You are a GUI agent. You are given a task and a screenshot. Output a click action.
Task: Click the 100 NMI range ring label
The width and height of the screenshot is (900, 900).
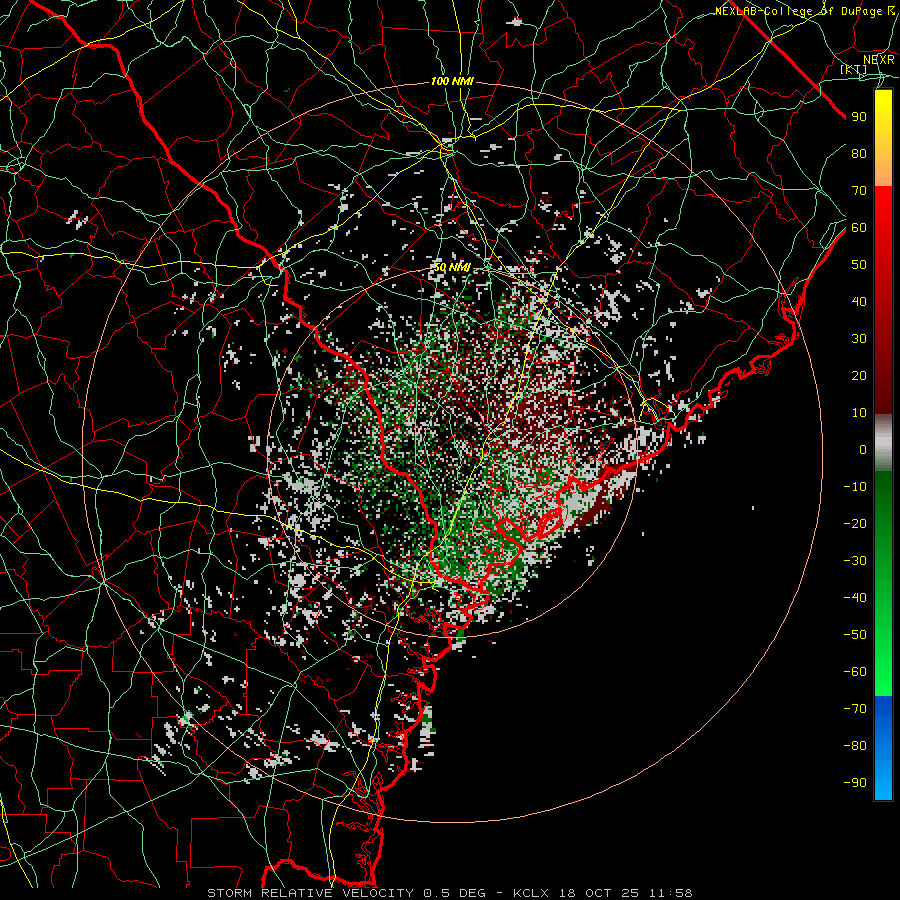coord(452,82)
